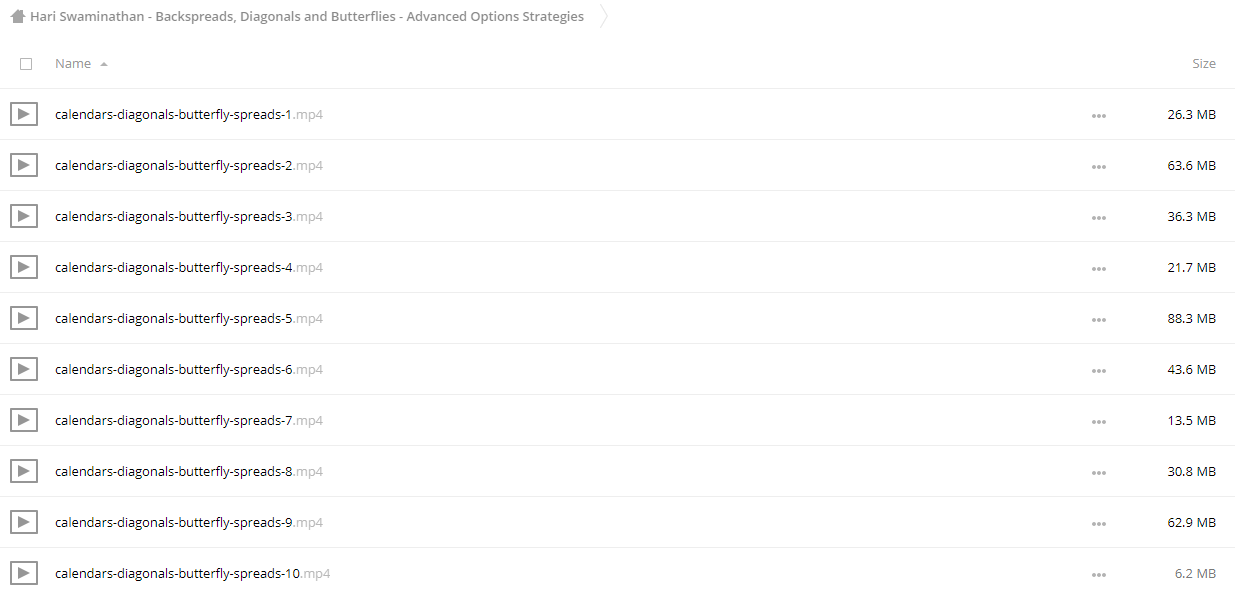
Task: Show more actions for spreads-6.mp4
Action: point(1099,370)
